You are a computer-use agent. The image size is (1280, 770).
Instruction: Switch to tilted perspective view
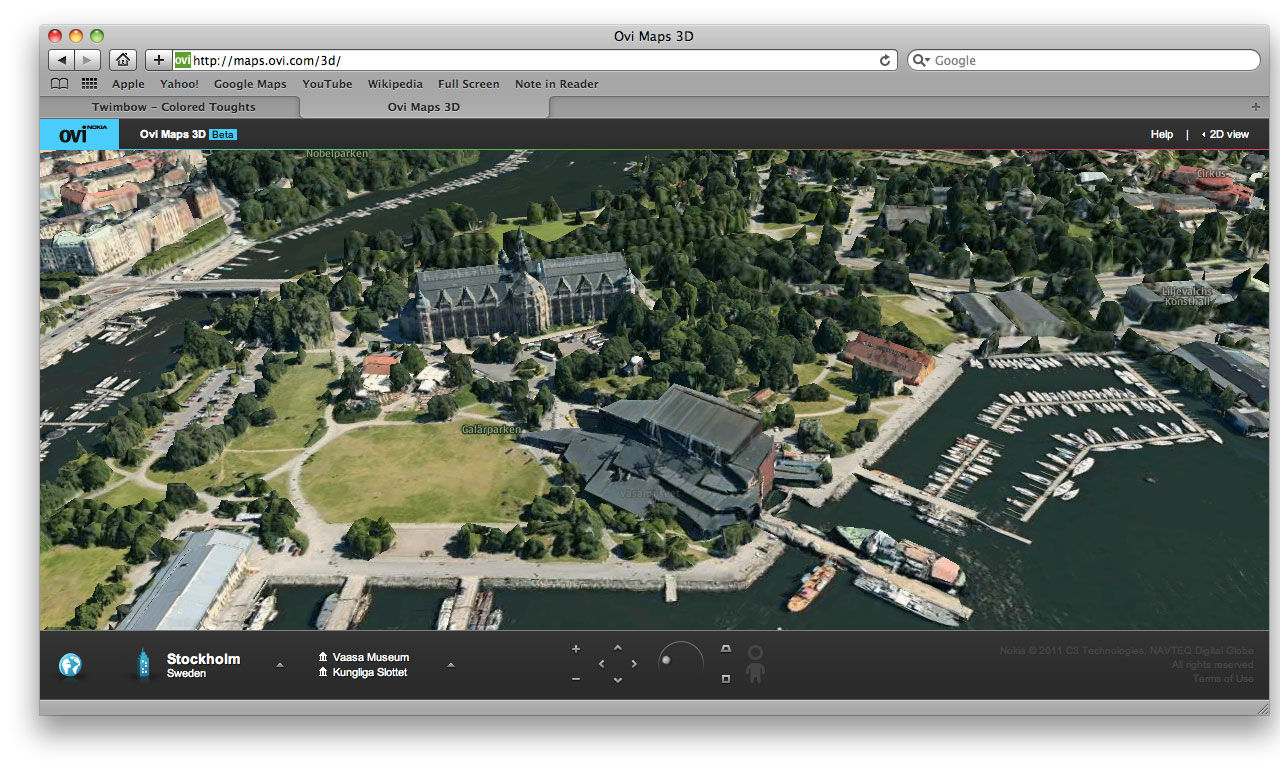pyautogui.click(x=726, y=649)
